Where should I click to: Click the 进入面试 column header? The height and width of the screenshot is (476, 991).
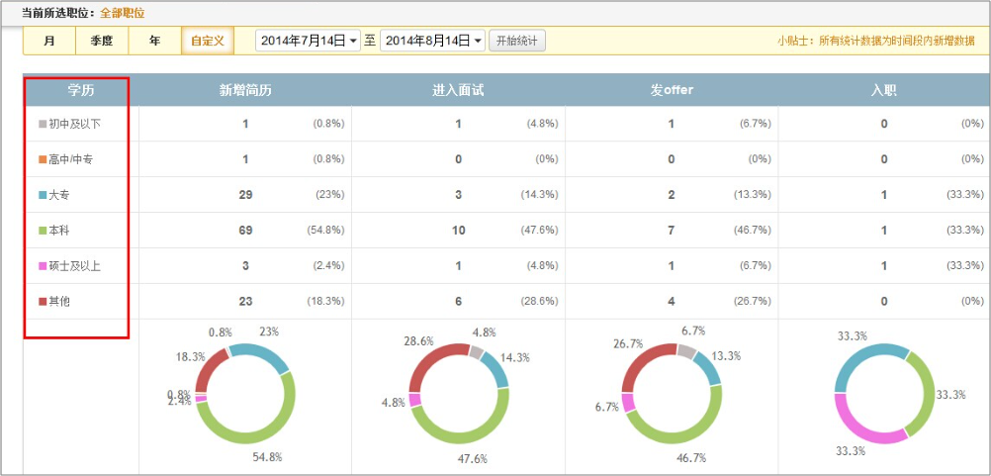pos(458,90)
